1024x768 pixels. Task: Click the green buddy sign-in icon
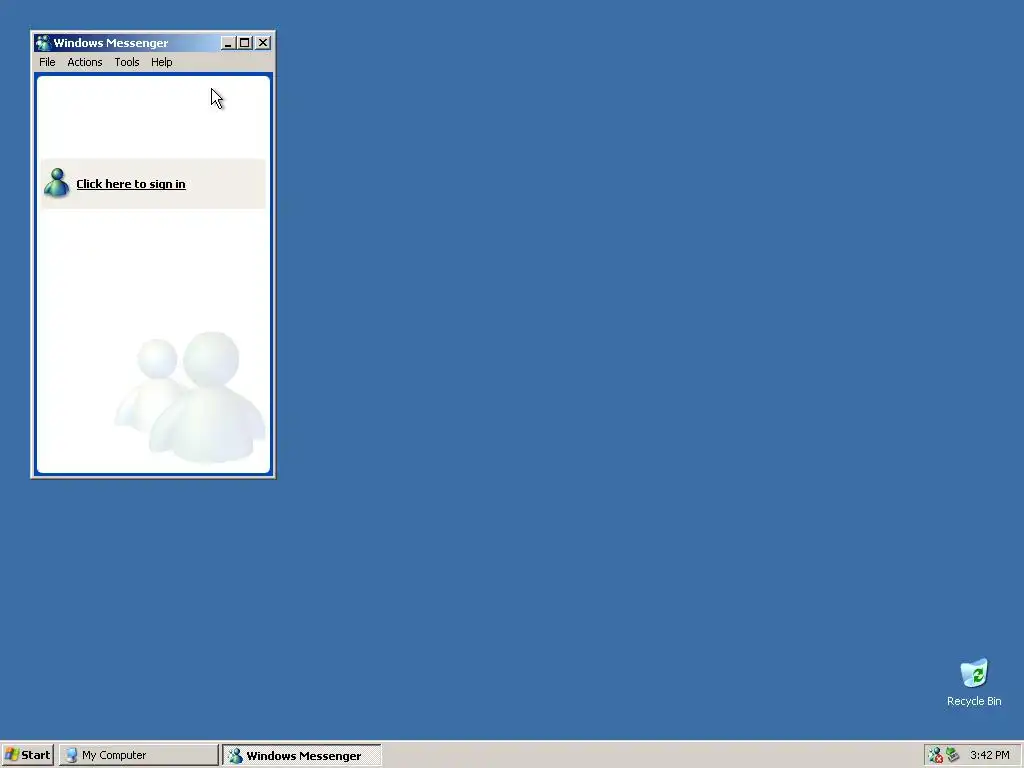pyautogui.click(x=57, y=183)
